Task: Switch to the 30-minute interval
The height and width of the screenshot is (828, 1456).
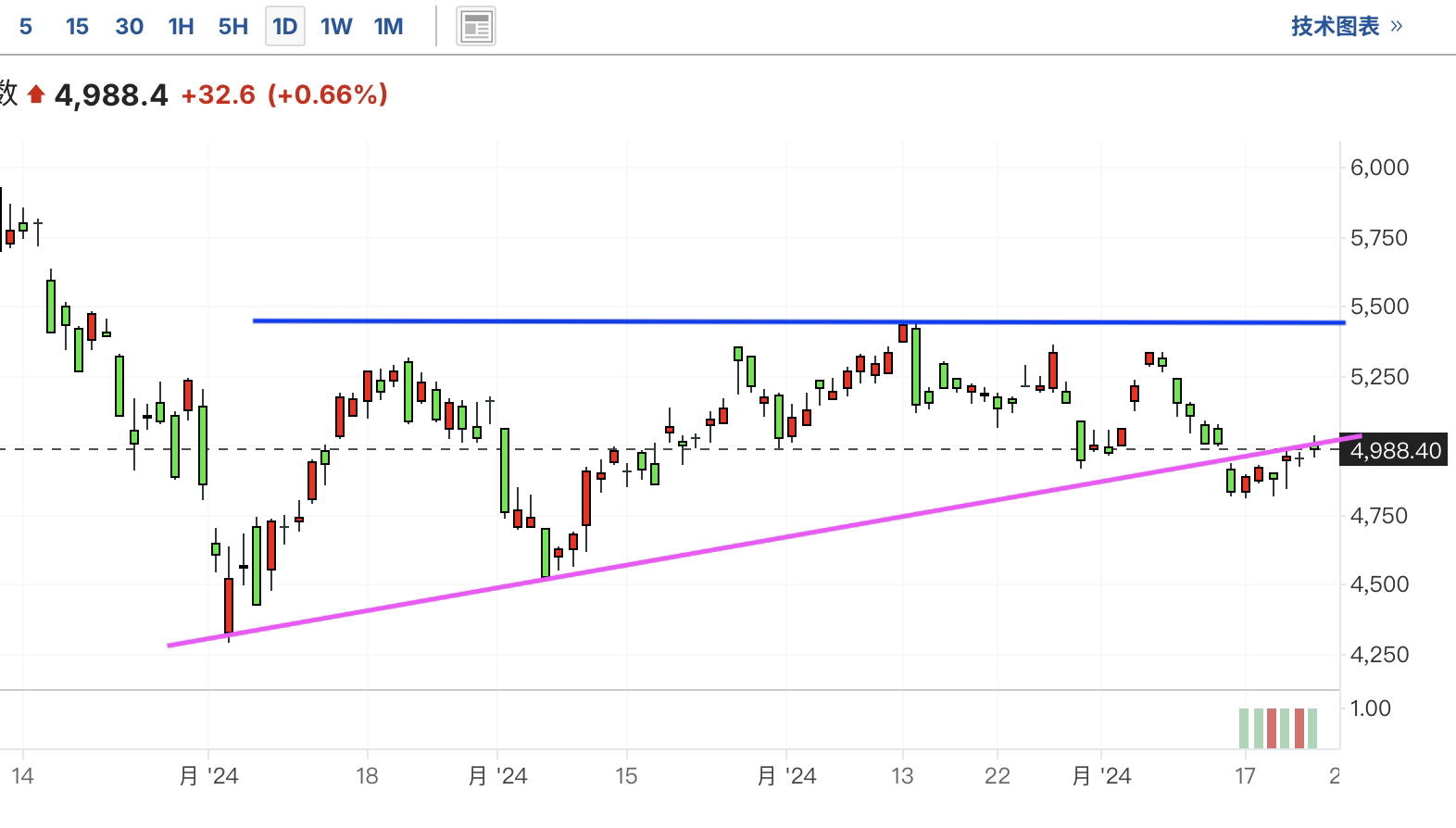Action: [129, 27]
